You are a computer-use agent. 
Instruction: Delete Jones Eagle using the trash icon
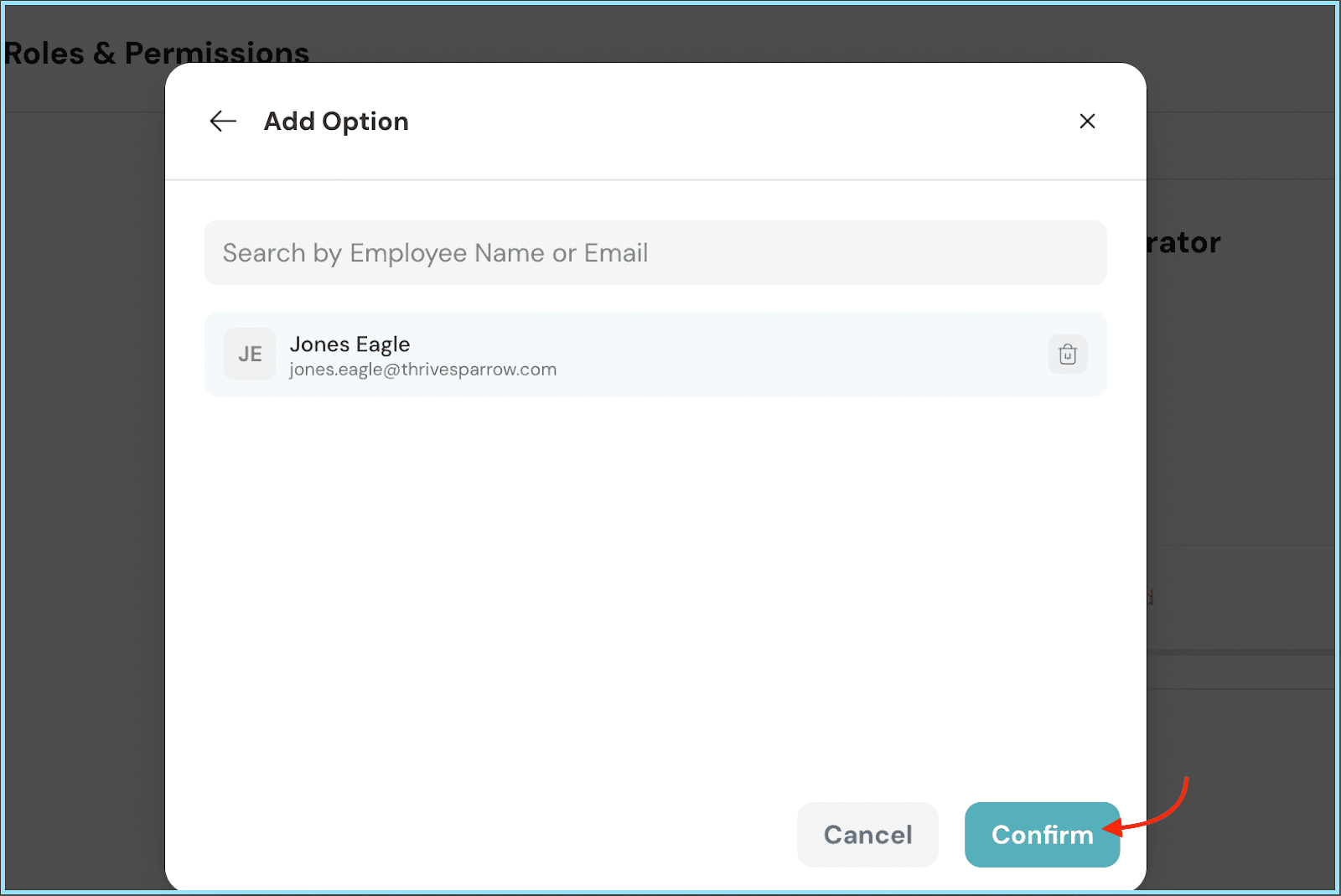(x=1067, y=355)
